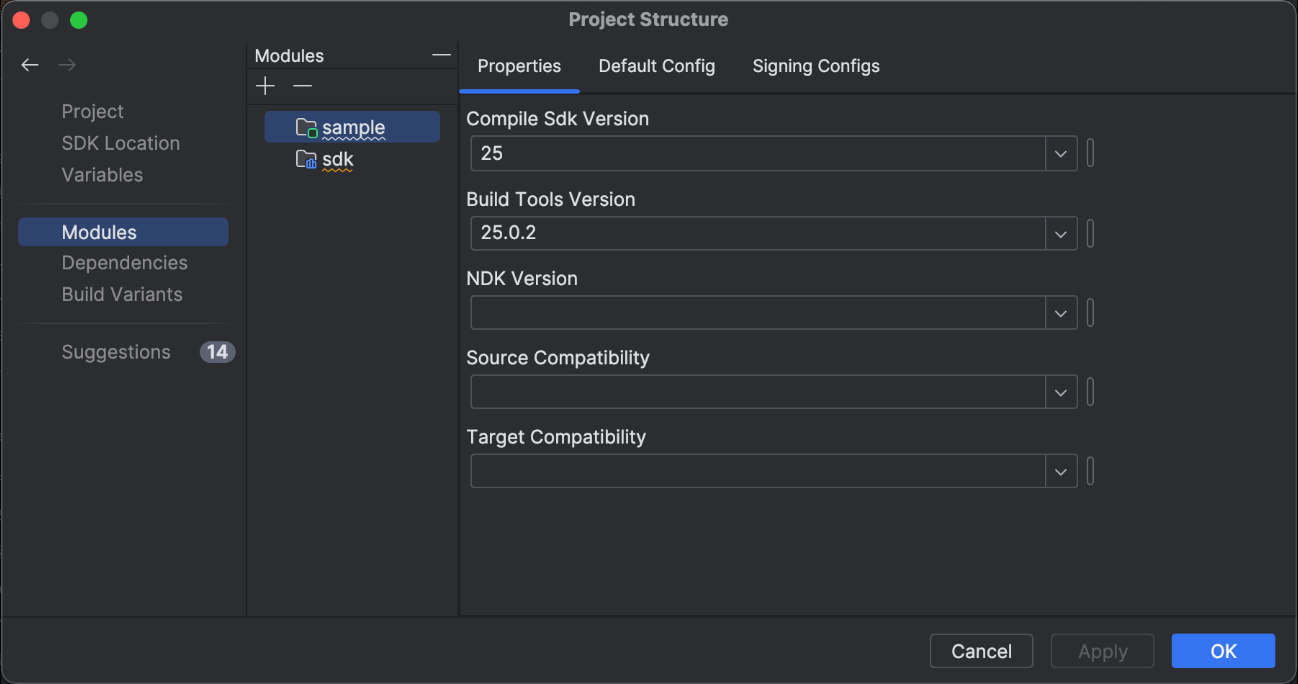1298x684 pixels.
Task: Switch to the Default Config tab
Action: pos(656,66)
